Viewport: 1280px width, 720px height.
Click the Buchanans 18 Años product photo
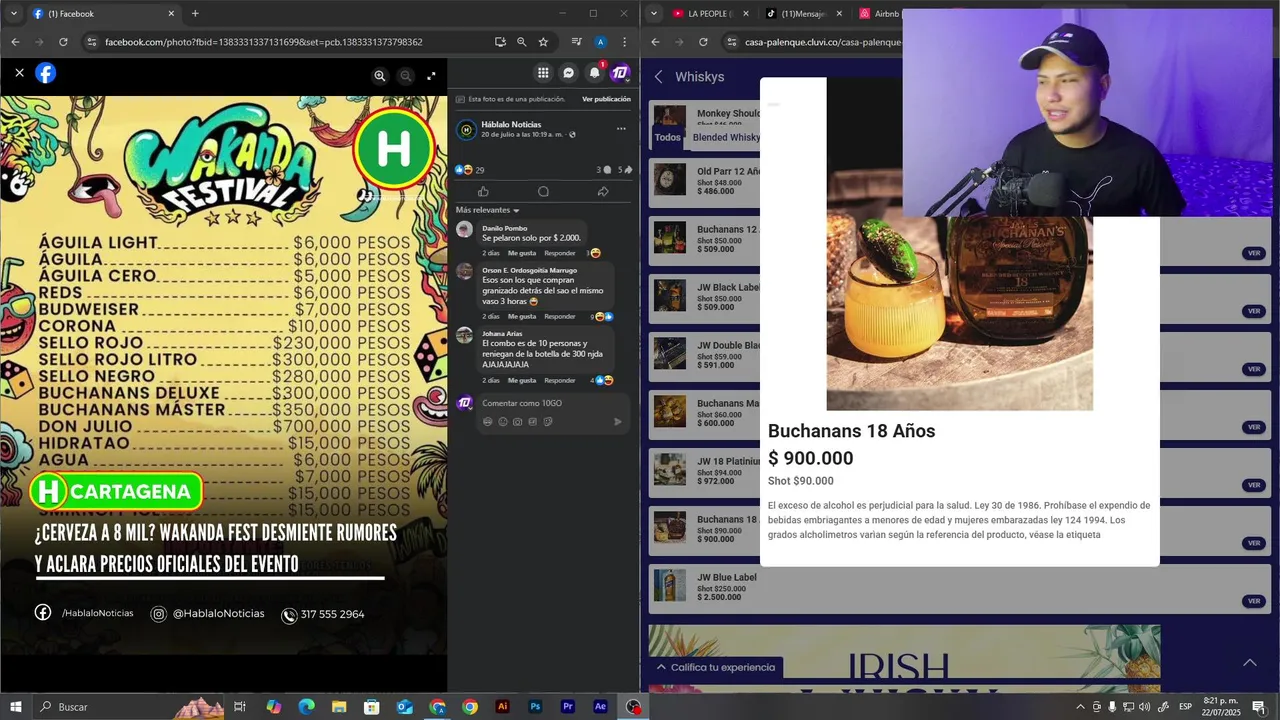coord(960,244)
